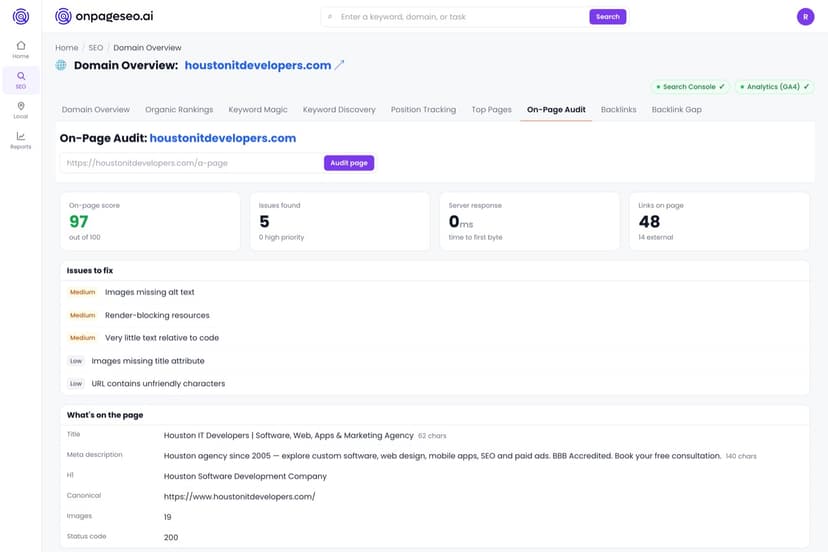Open the Reports chart sidebar icon
Viewport: 828px width, 552px height.
pos(21,140)
